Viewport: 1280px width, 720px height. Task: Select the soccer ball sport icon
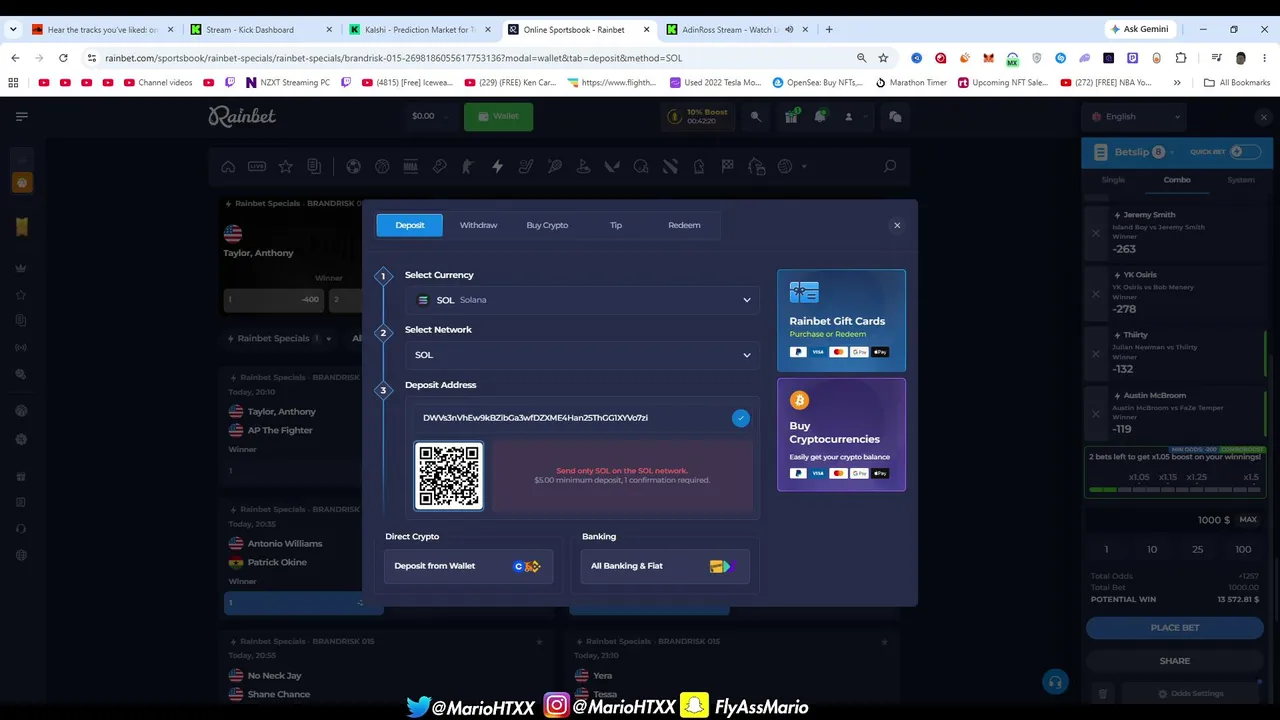(x=353, y=166)
